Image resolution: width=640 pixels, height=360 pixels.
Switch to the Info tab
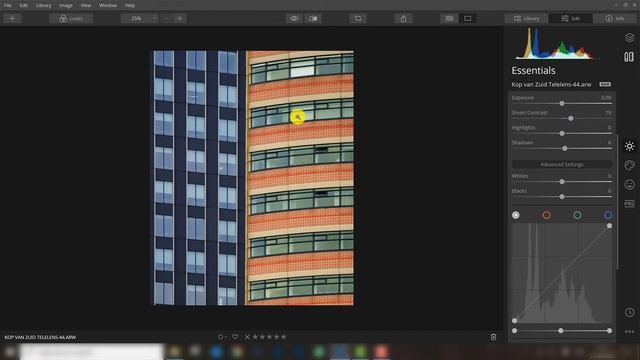(615, 18)
